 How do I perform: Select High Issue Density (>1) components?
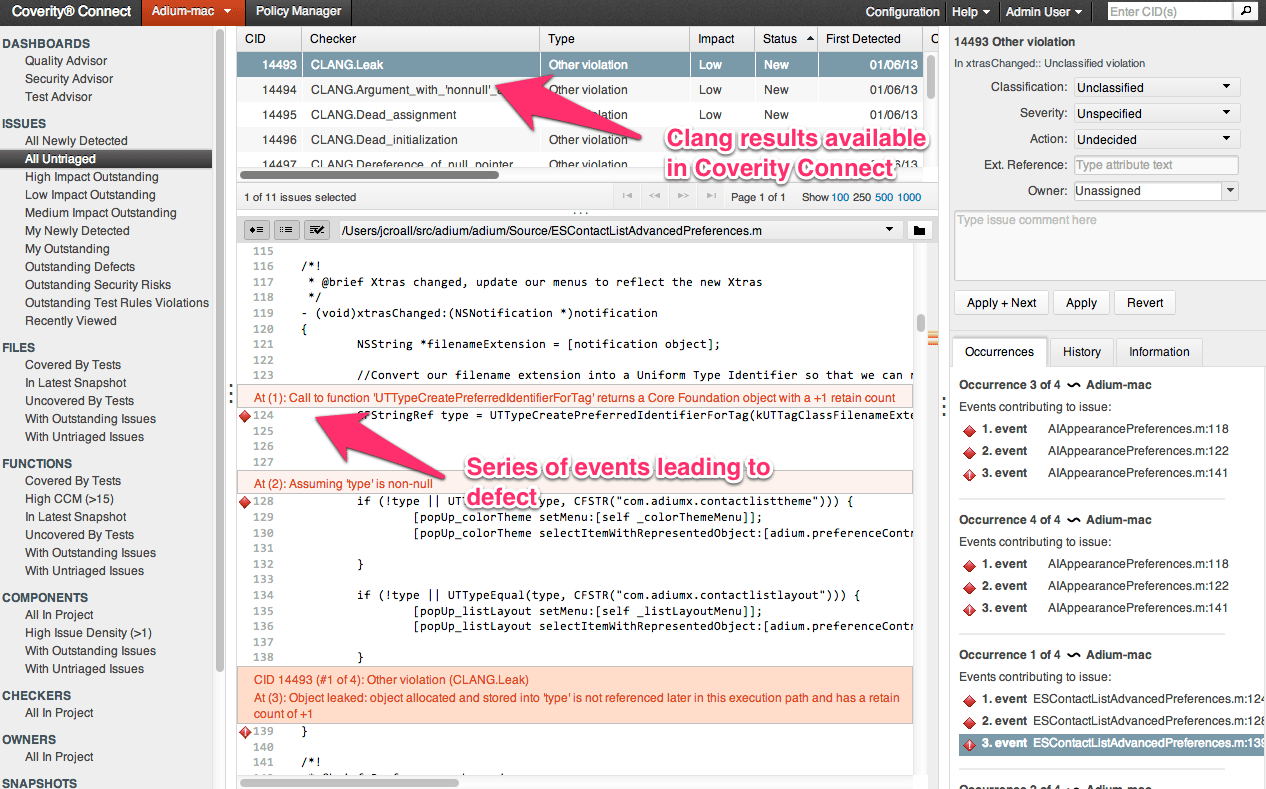tap(88, 633)
